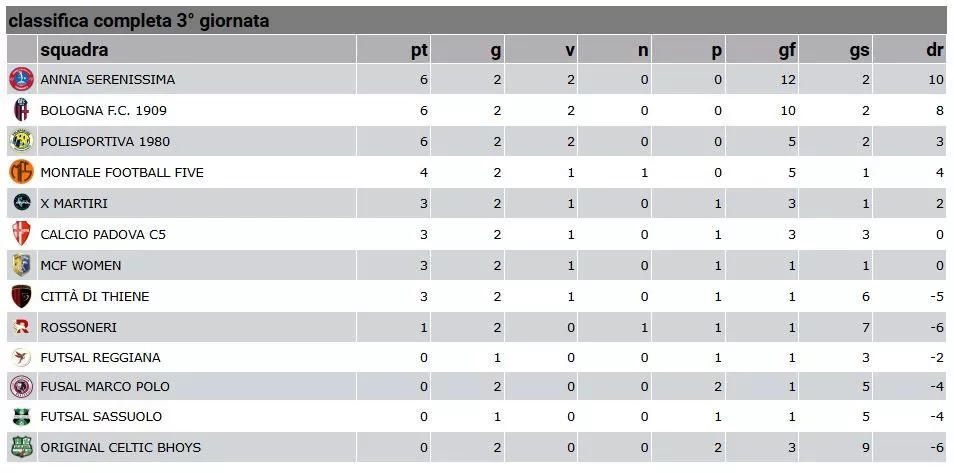954x473 pixels.
Task: Select the 'classifica completa 3° giornata' title bar
Action: point(476,21)
